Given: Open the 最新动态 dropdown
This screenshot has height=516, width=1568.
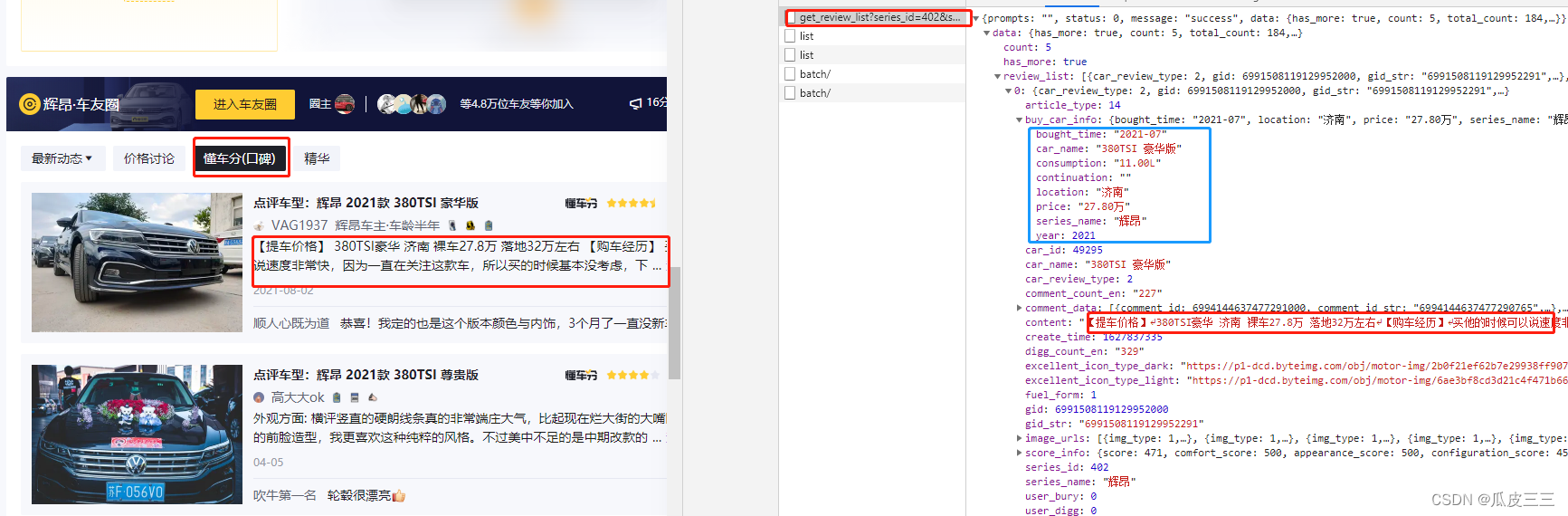Looking at the screenshot, I should 62,158.
